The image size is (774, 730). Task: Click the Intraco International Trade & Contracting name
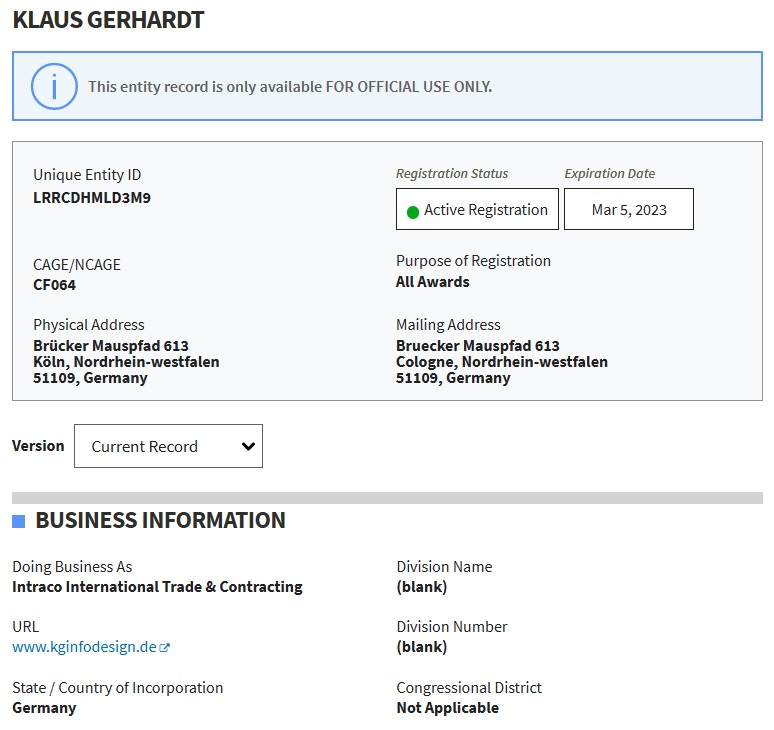(157, 587)
